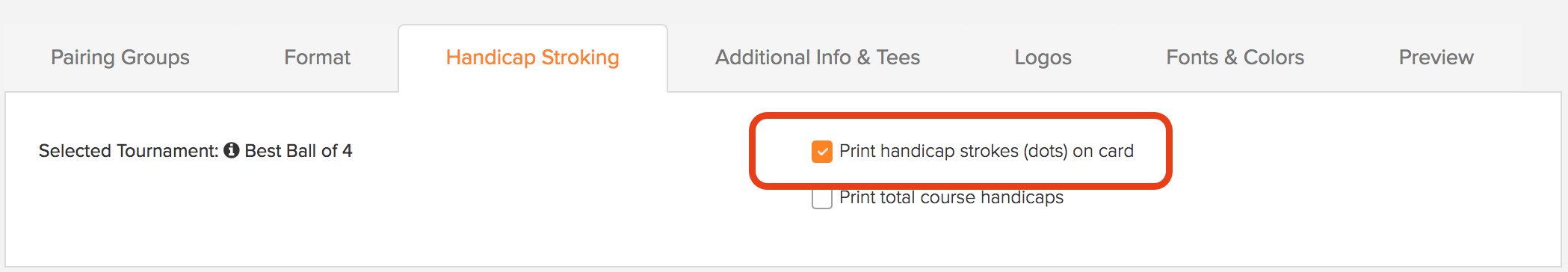
Task: Click the orange checkmark icon for handicap strokes
Action: (822, 152)
